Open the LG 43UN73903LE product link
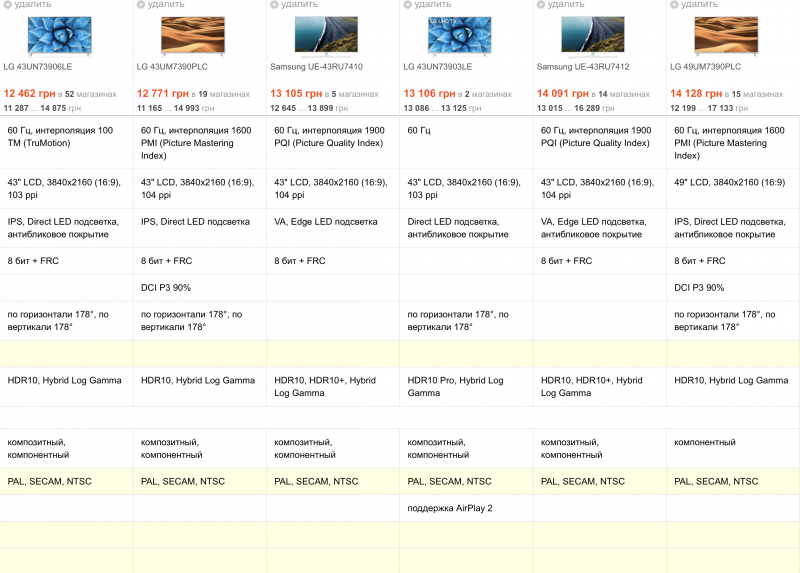Viewport: 800px width, 573px height. 438,67
